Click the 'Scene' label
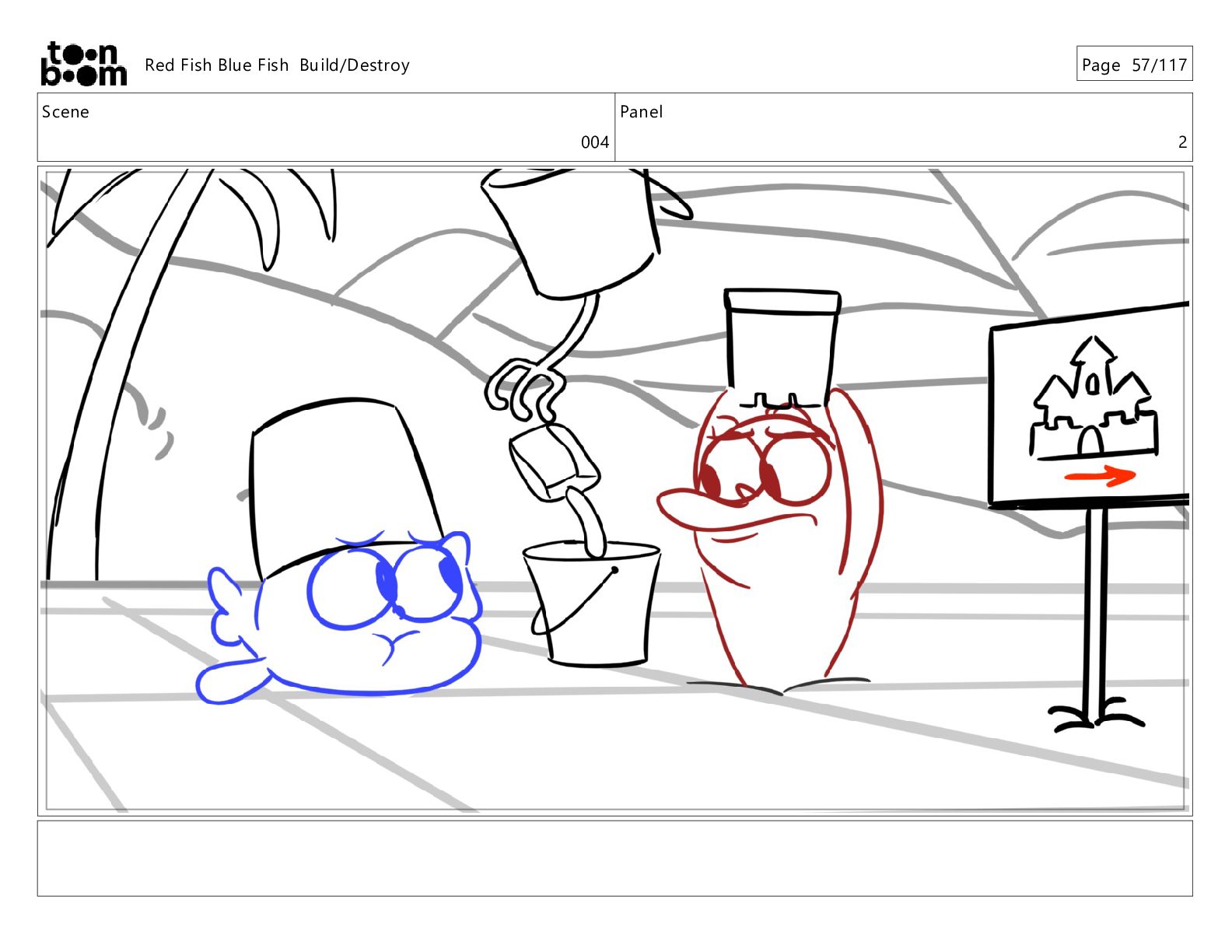Image resolution: width=1232 pixels, height=952 pixels. coord(65,112)
